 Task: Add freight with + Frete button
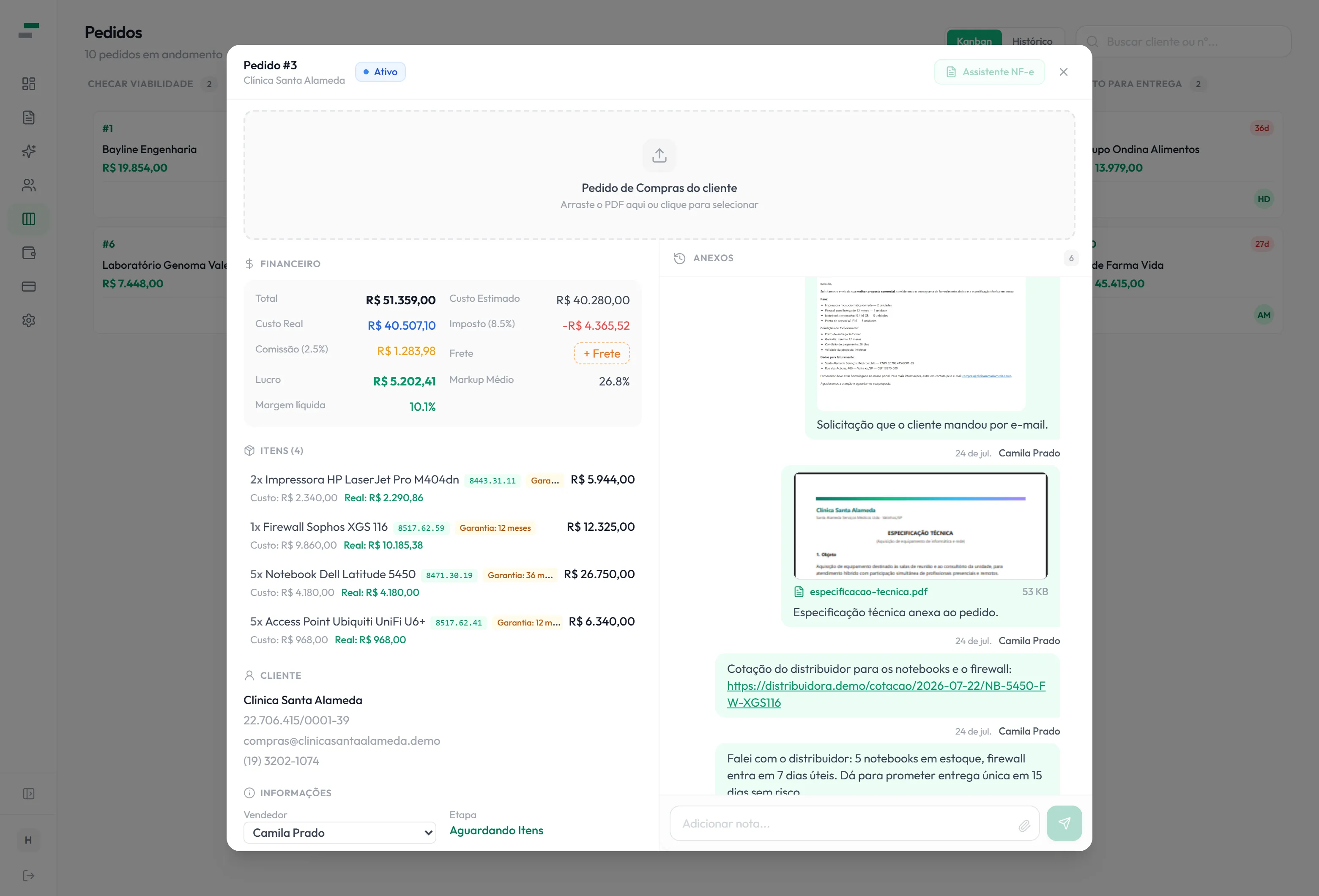[x=602, y=353]
